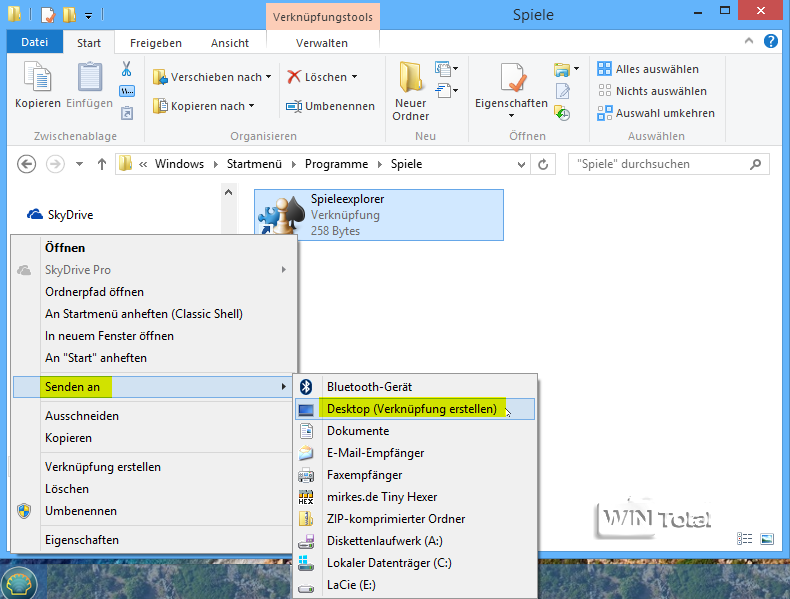Open Kopieren nach dropdown
Viewport: 790px width, 599px height.
[251, 106]
